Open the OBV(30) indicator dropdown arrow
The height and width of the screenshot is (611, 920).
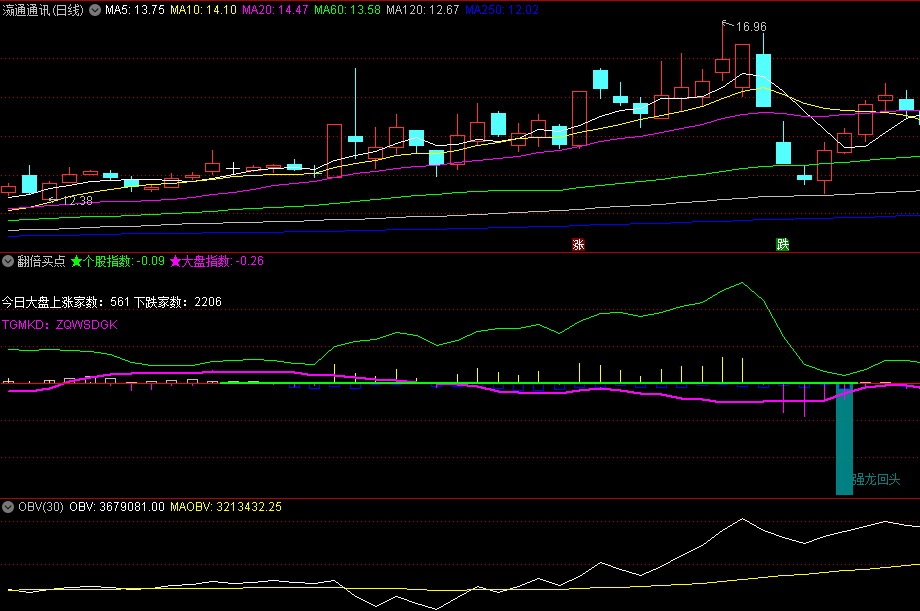8,507
